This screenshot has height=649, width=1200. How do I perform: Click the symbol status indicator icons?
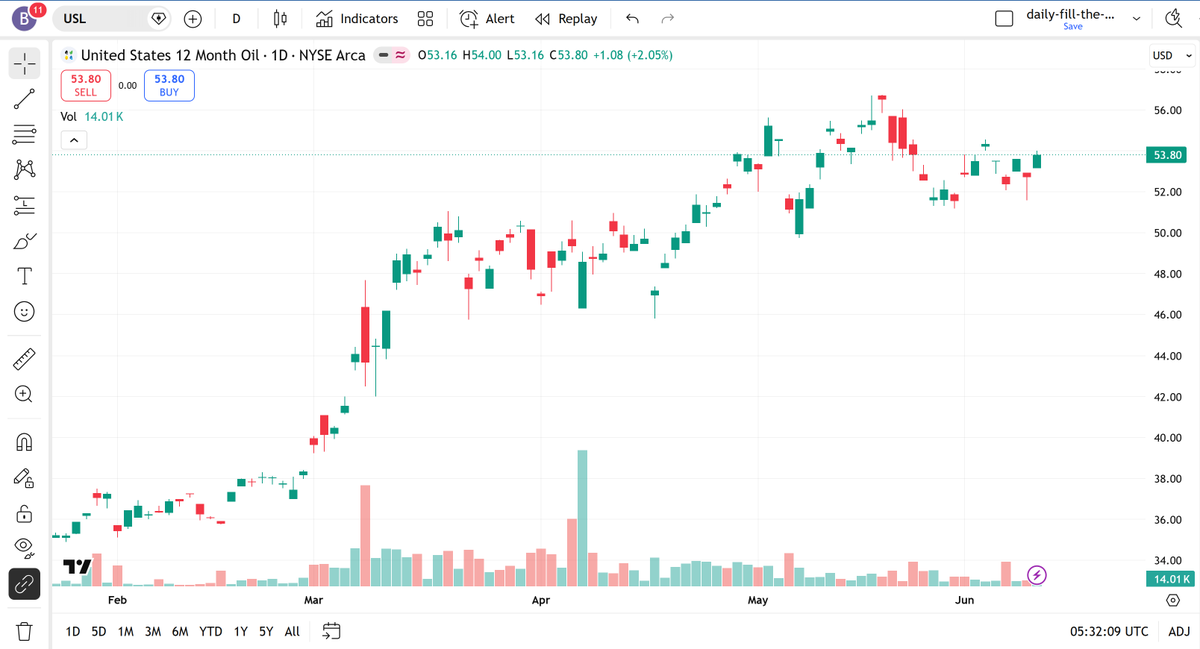[391, 55]
